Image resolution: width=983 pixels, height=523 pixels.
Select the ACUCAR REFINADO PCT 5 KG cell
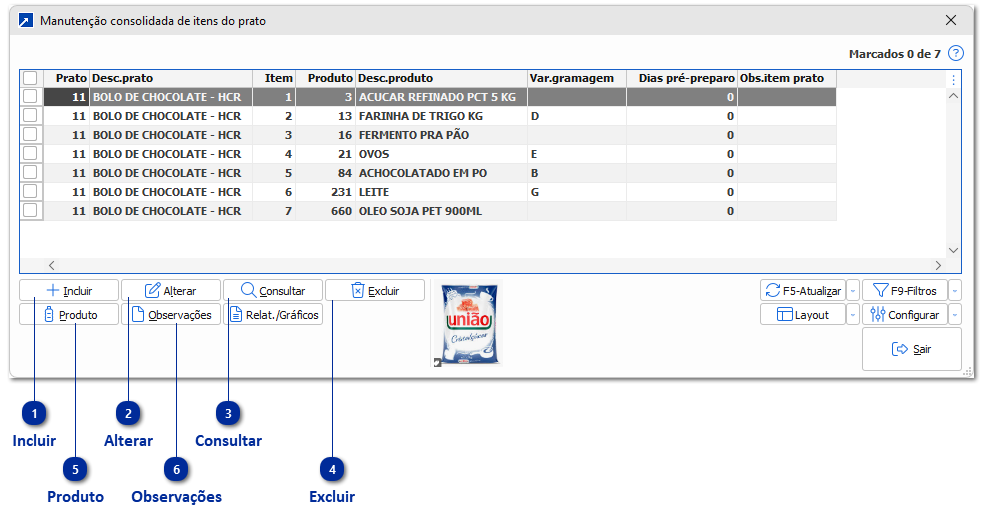click(441, 97)
